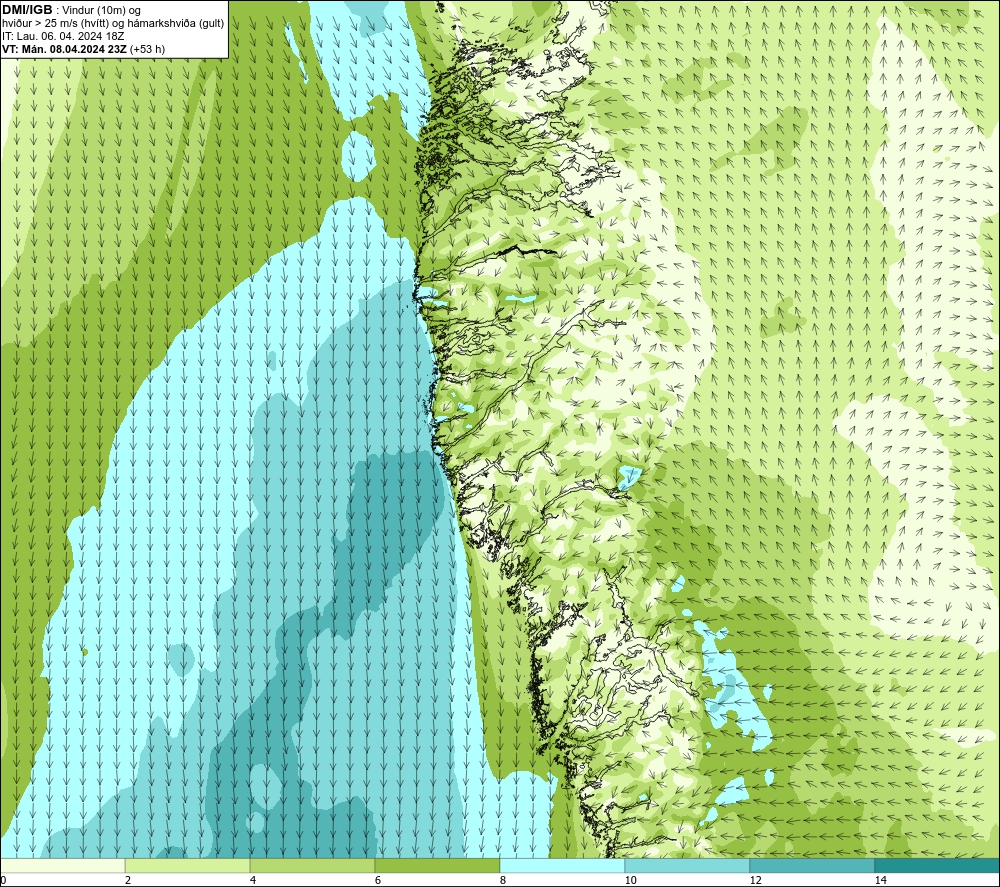Click the above-14 m/s dark teal swatch
The height and width of the screenshot is (887, 1000).
(x=937, y=865)
